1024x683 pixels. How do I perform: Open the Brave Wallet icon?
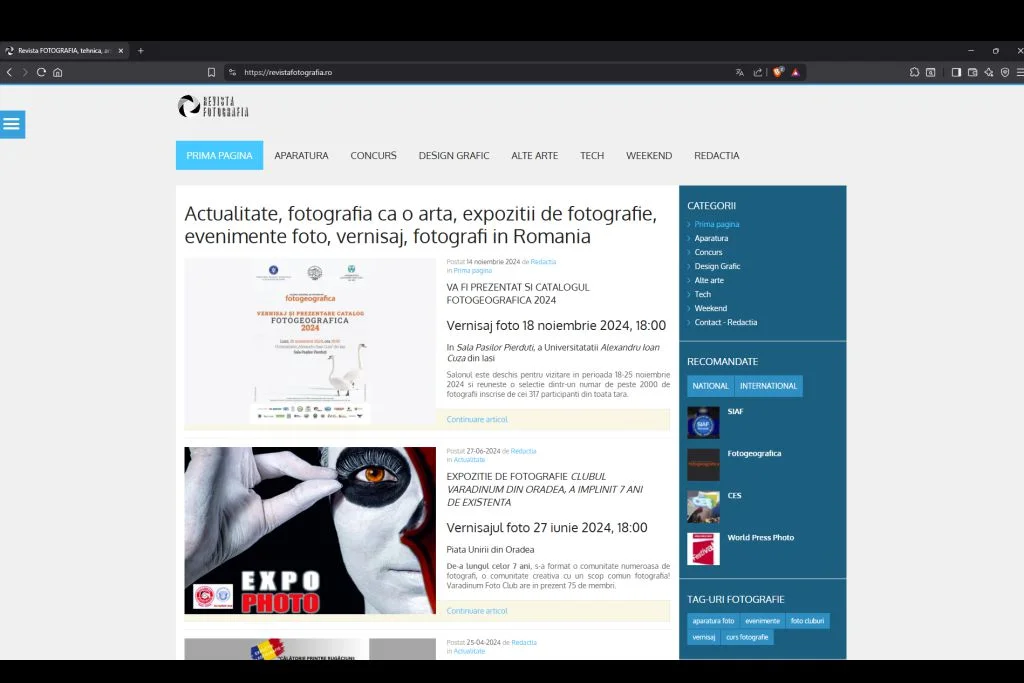click(972, 72)
